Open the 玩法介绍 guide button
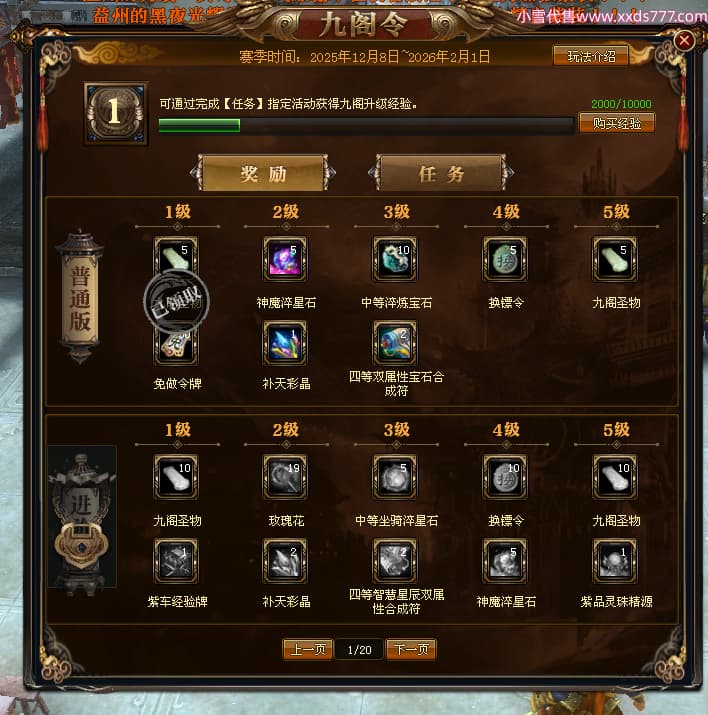The width and height of the screenshot is (708, 715). tap(591, 56)
